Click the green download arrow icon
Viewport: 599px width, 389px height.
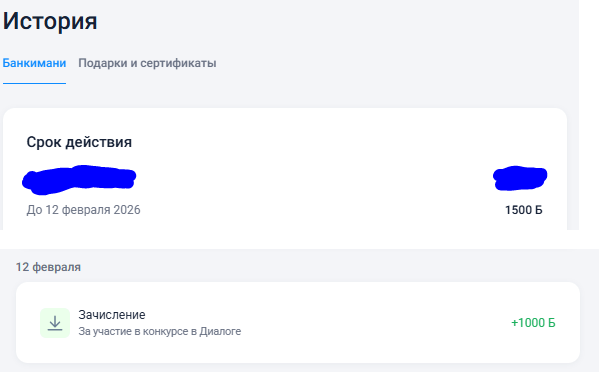[55, 323]
